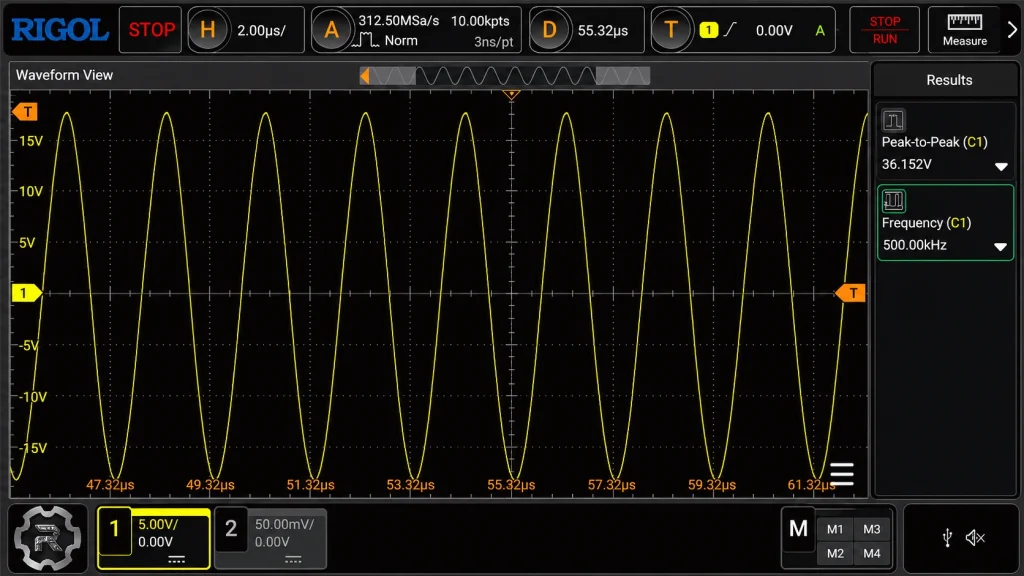Image resolution: width=1024 pixels, height=576 pixels.
Task: Open acquisition A settings
Action: 331,30
